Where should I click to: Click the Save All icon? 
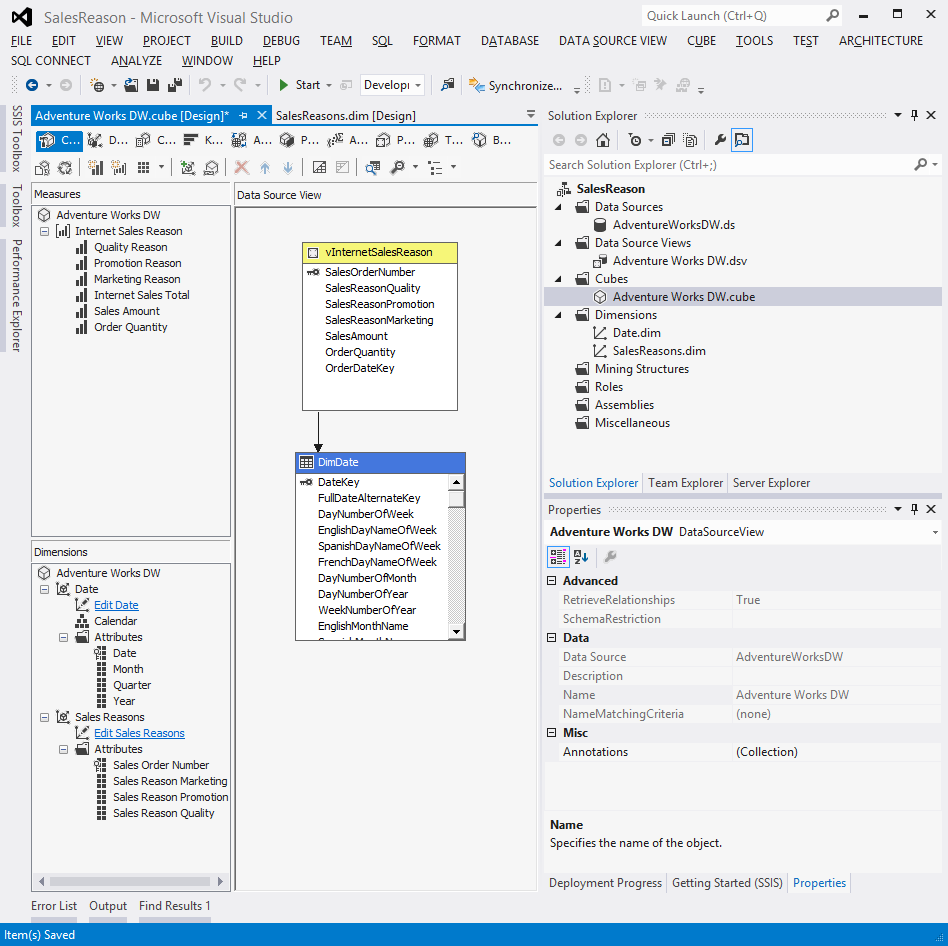pos(175,85)
